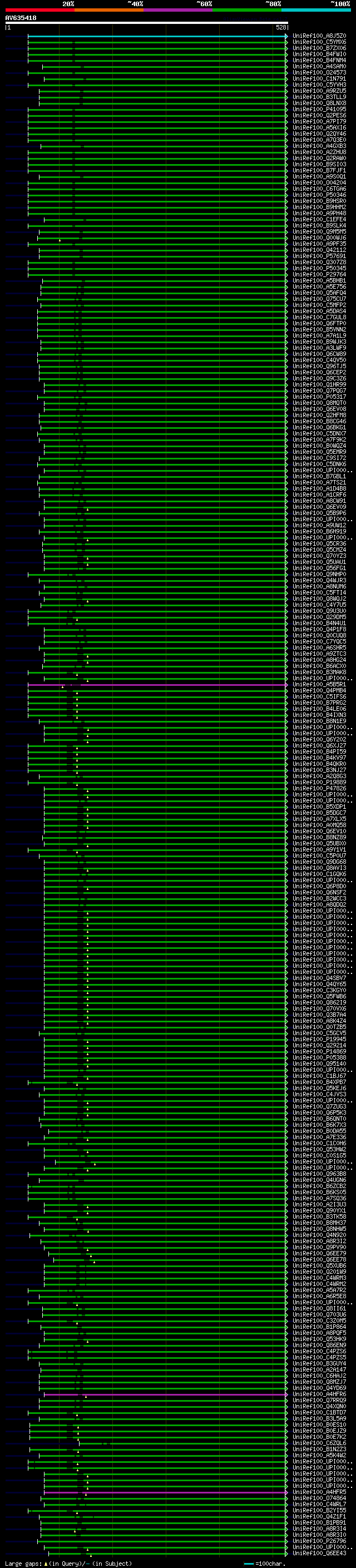Pick the entry UniRef100_B7FJF1

[319, 170]
